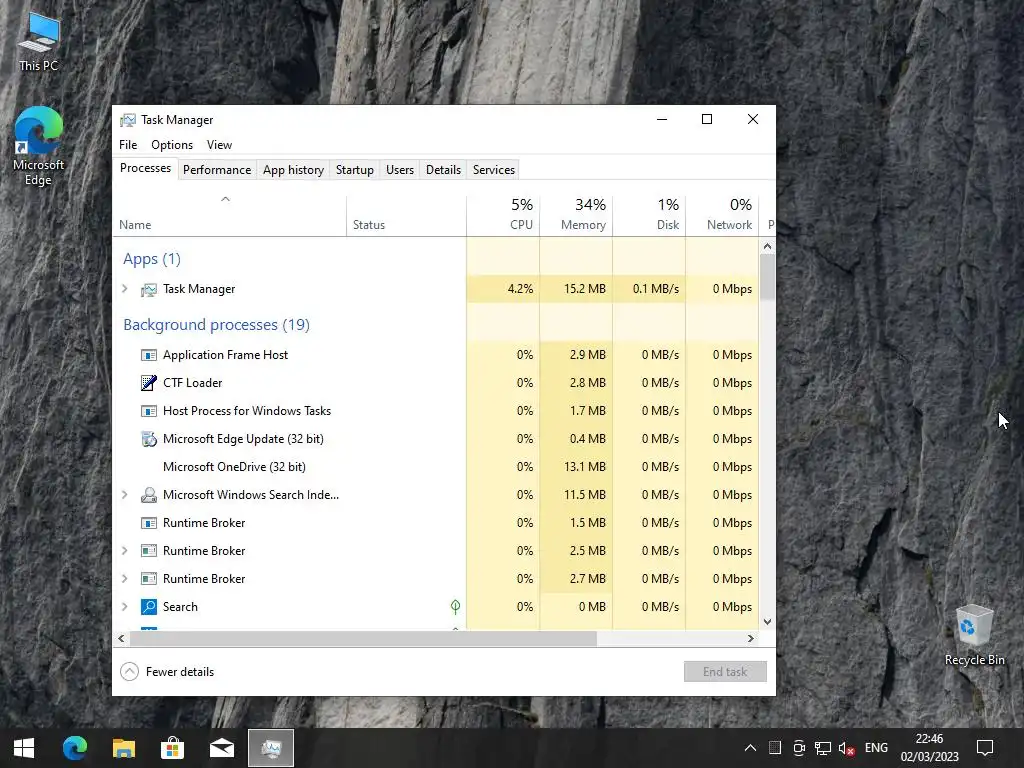The height and width of the screenshot is (768, 1024).
Task: Click the Search process magnifier icon
Action: pyautogui.click(x=149, y=607)
